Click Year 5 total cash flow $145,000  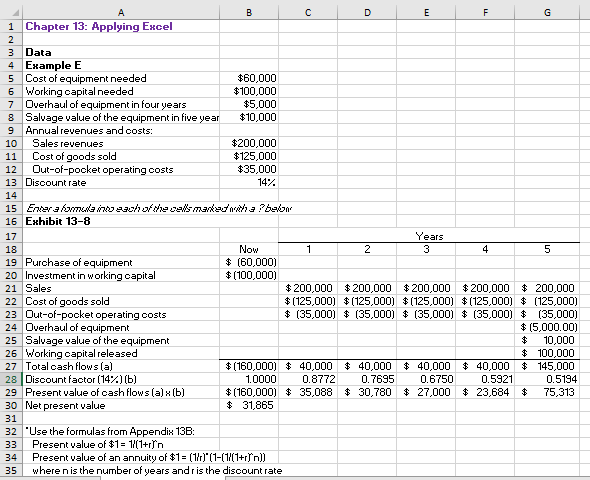(x=547, y=366)
